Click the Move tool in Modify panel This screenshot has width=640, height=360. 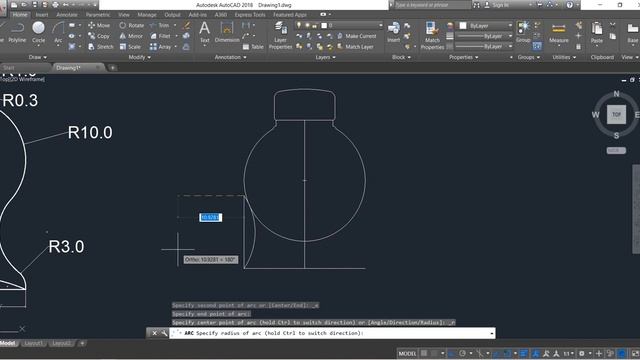[x=99, y=25]
